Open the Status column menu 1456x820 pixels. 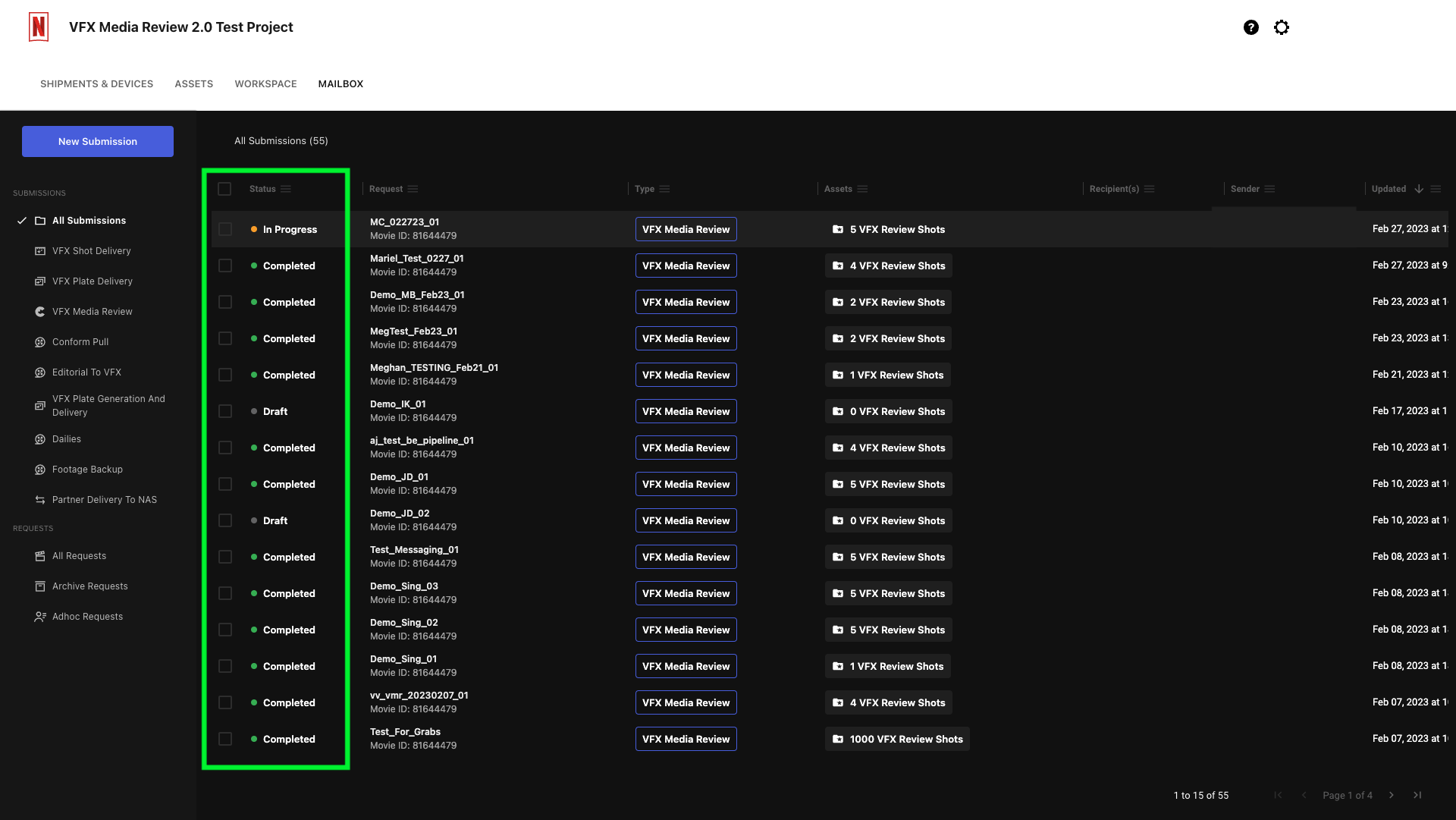tap(286, 189)
